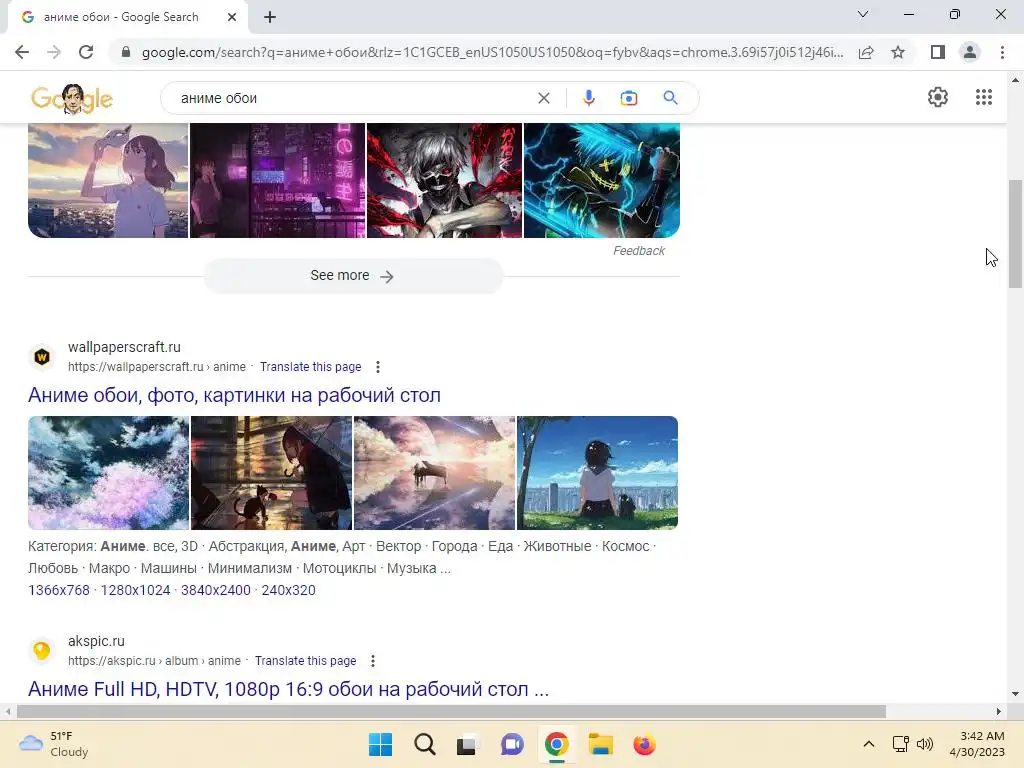Open the weather widget showing 51°F

coord(54,744)
